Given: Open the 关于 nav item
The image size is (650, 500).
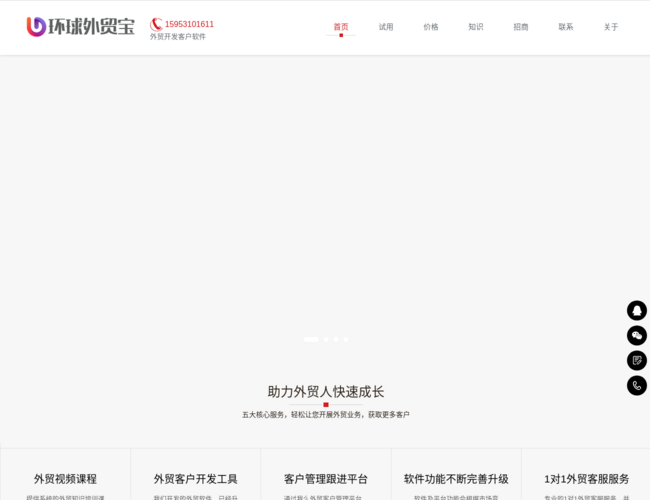Looking at the screenshot, I should [x=611, y=27].
